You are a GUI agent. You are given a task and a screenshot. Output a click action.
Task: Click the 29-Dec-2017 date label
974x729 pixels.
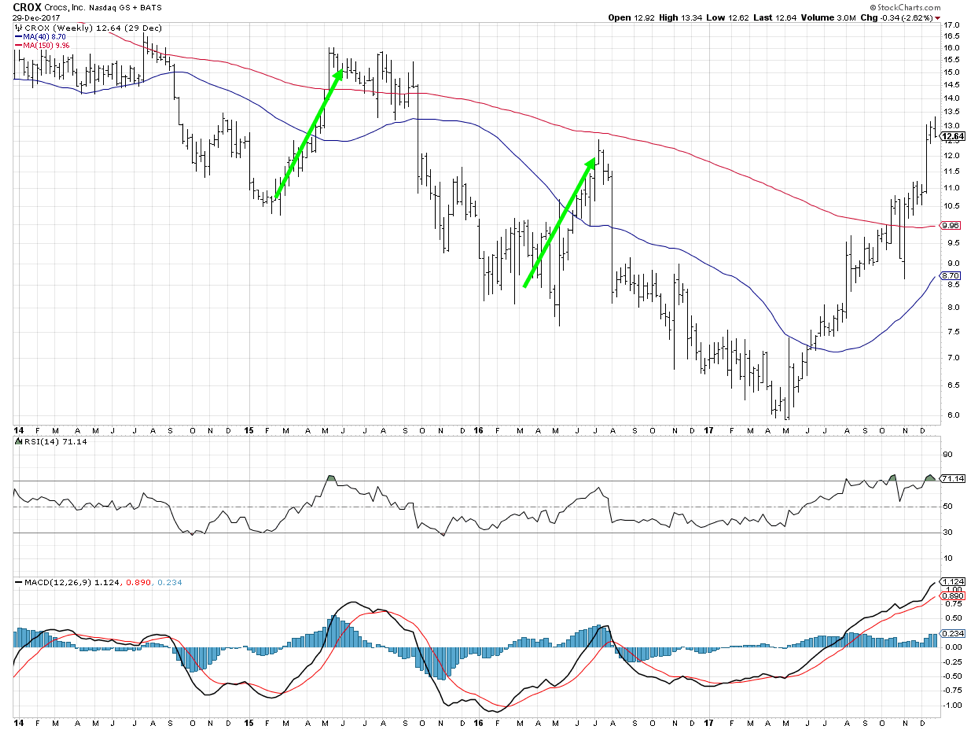(x=36, y=18)
